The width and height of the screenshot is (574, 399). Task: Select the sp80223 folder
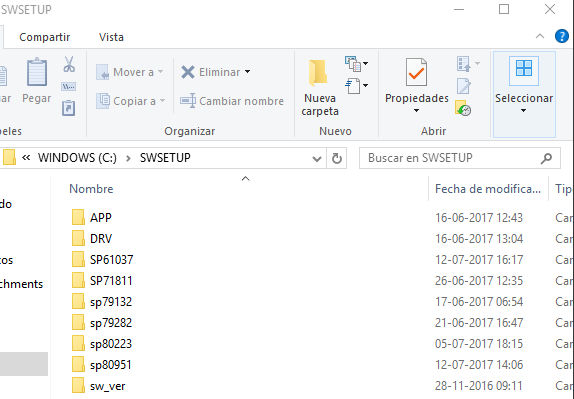coord(111,344)
